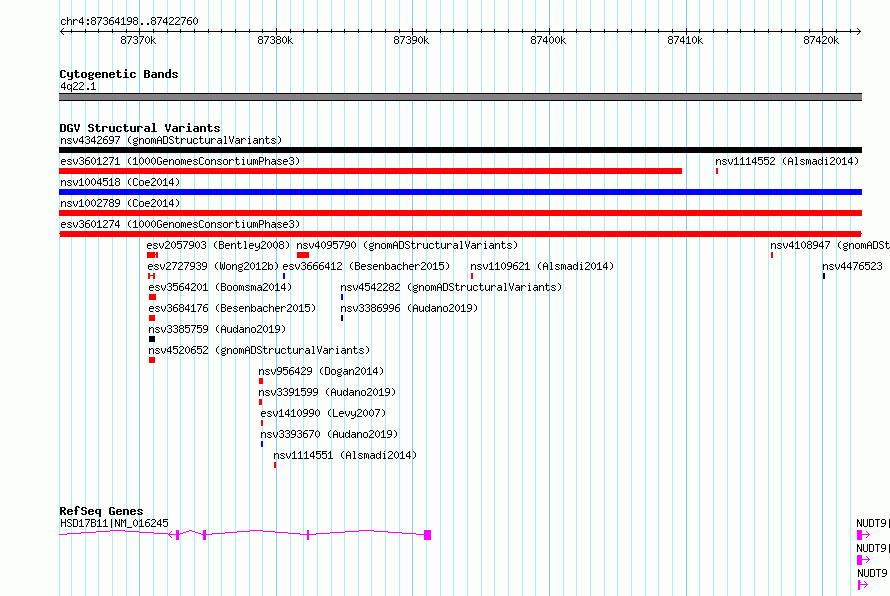
Task: Select the red esv3601274 variant bar
Action: (x=460, y=234)
